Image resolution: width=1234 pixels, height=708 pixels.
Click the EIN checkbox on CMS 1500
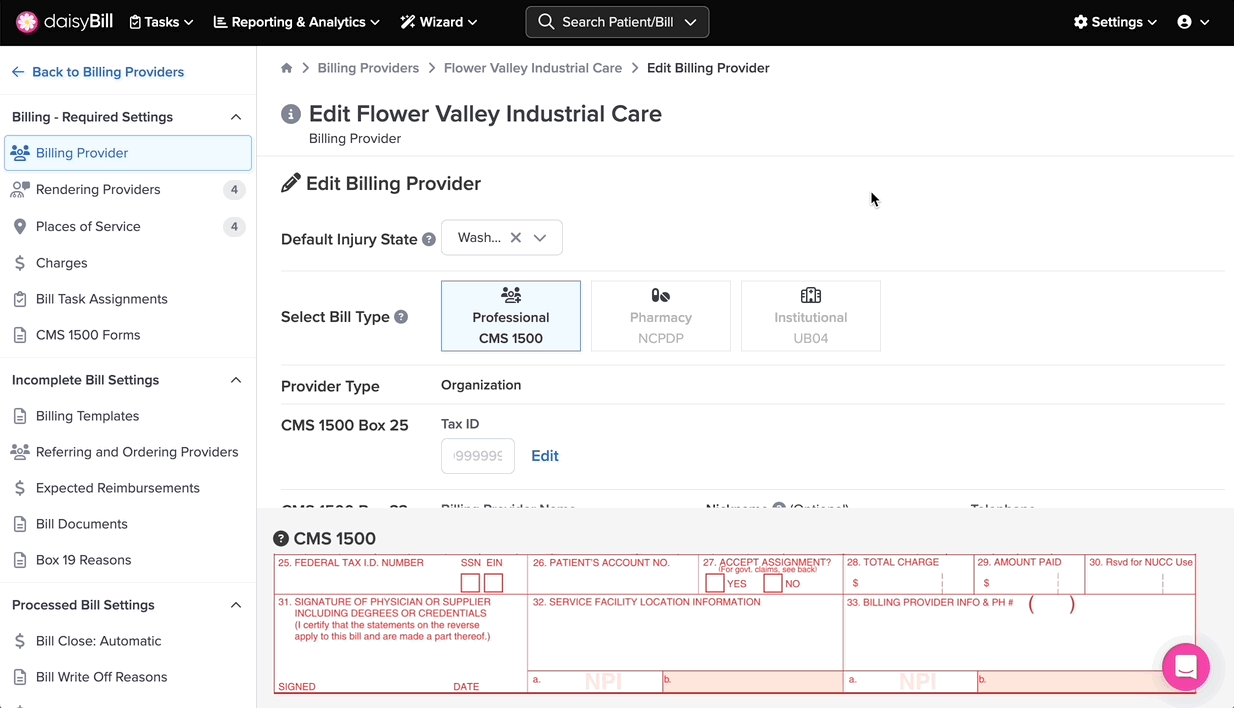(x=493, y=583)
